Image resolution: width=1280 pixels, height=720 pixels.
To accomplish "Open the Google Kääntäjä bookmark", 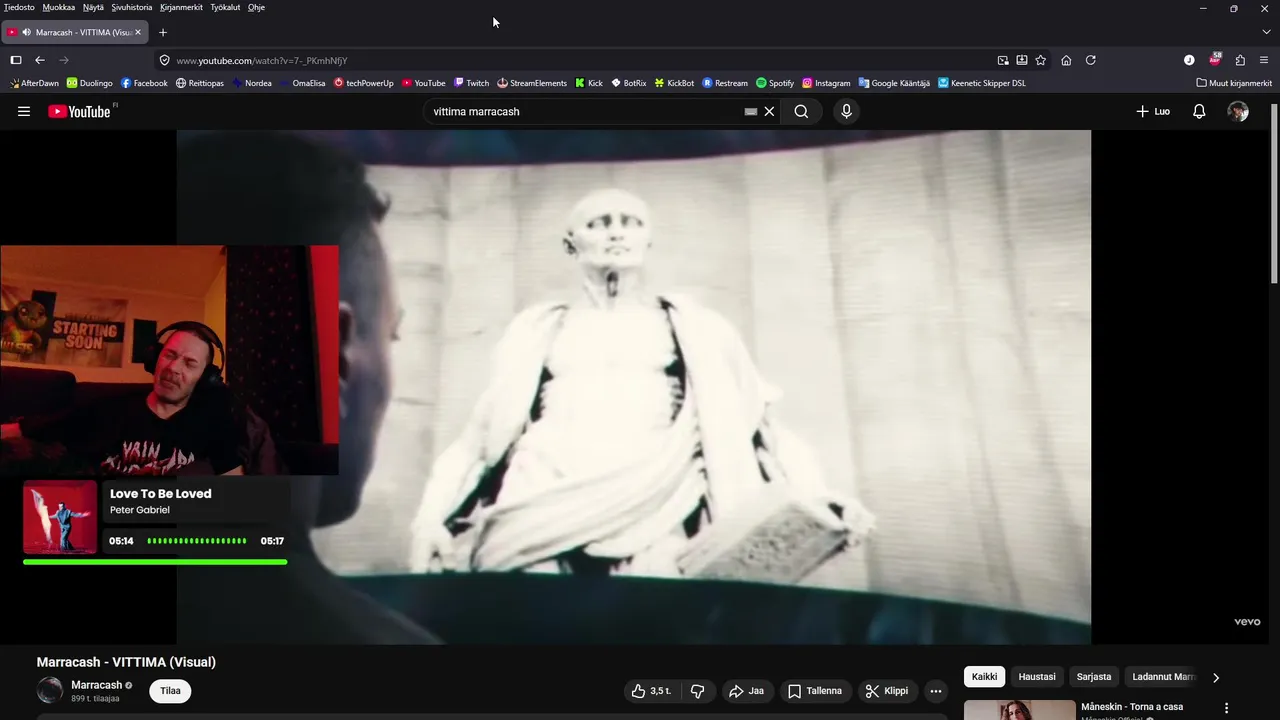I will (894, 83).
